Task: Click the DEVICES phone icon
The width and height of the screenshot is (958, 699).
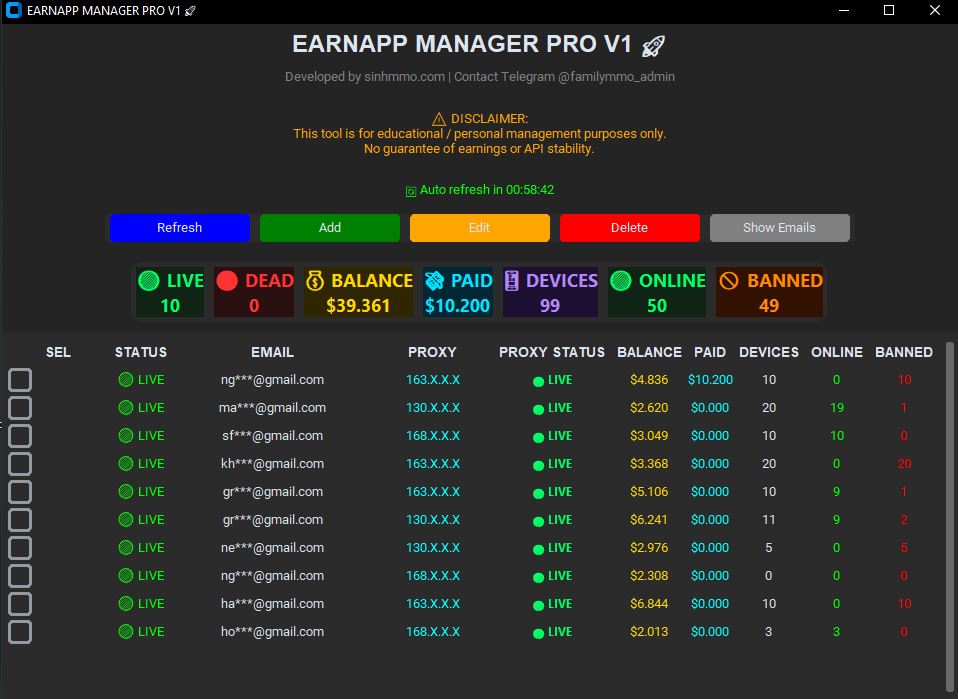Action: [x=511, y=280]
